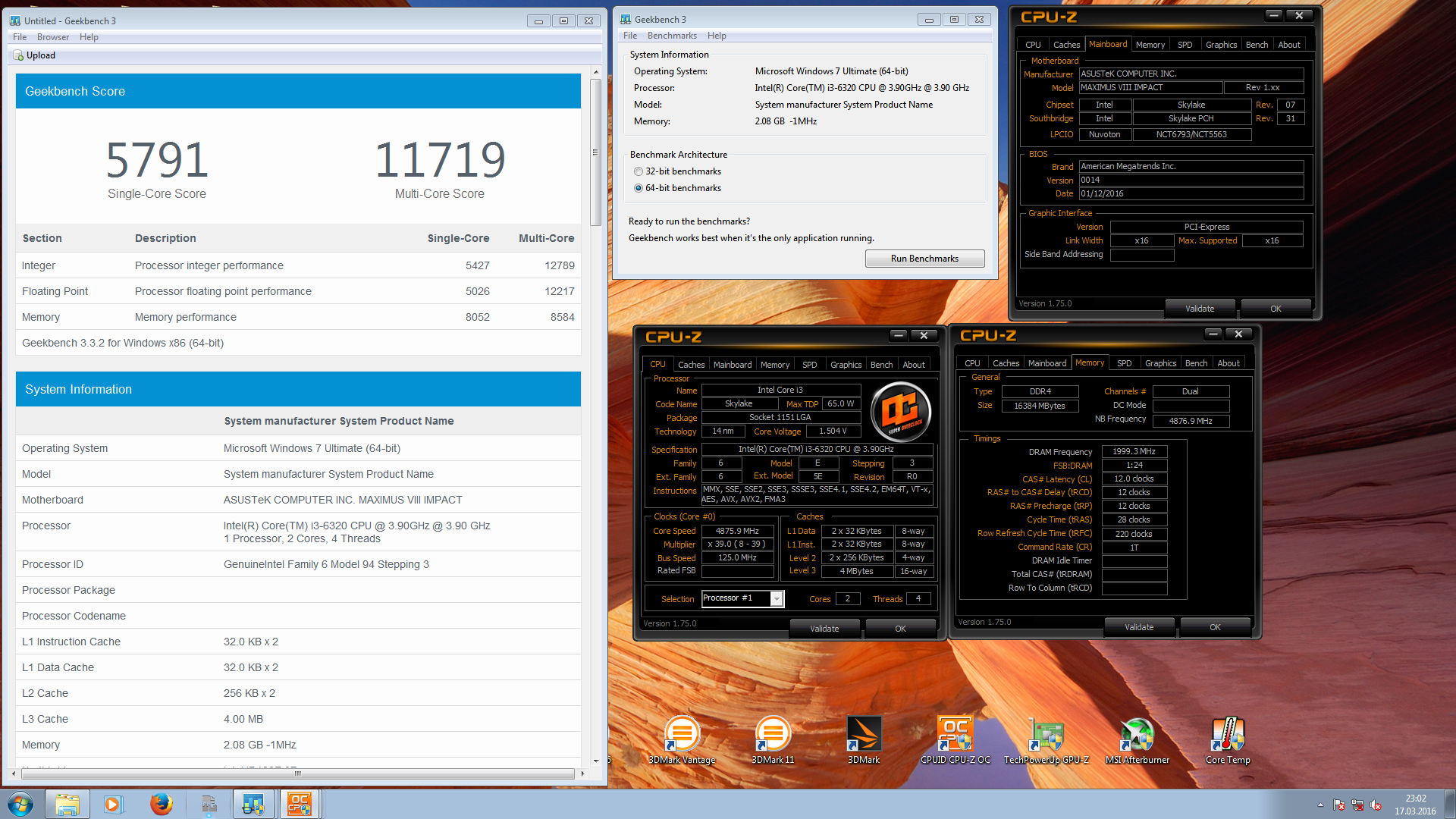The height and width of the screenshot is (819, 1456).
Task: Open SPD tab in CPU-Z Memory window
Action: tap(1124, 363)
